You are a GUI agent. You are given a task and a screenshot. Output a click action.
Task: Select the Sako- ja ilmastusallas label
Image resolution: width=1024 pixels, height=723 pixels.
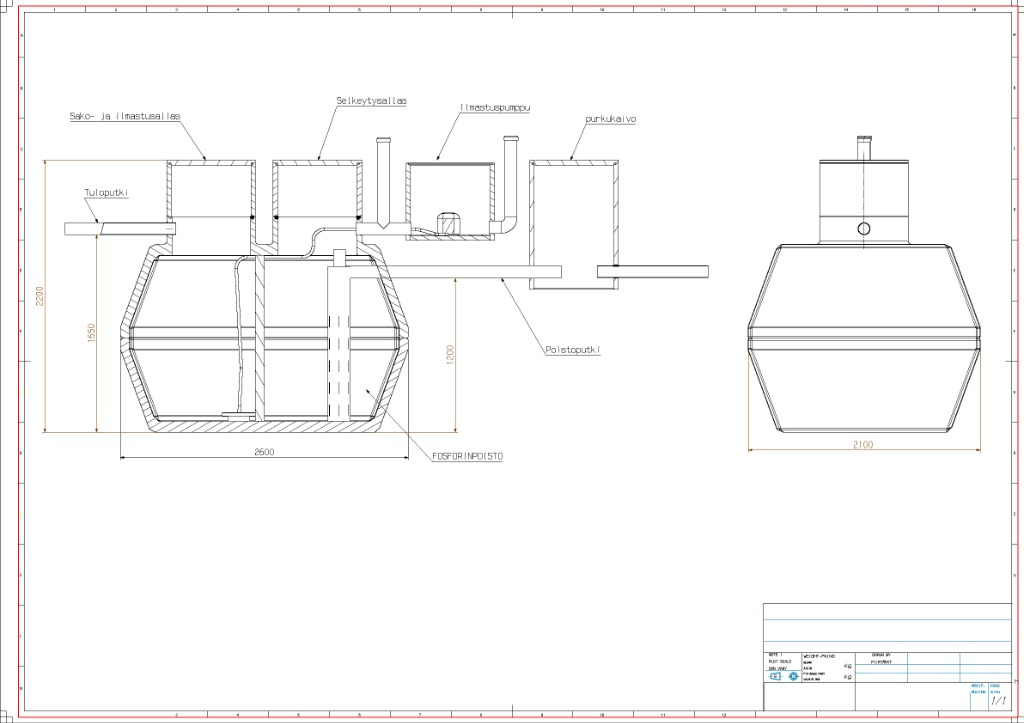pos(125,116)
